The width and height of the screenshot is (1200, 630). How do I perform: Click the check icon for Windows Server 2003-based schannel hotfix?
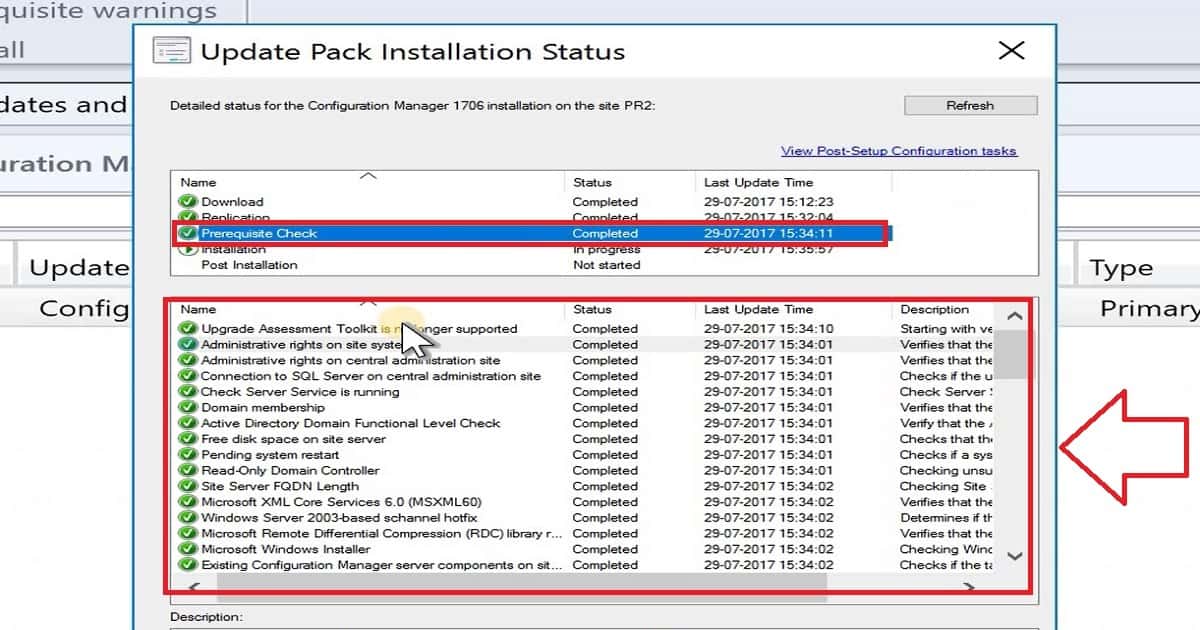tap(188, 518)
